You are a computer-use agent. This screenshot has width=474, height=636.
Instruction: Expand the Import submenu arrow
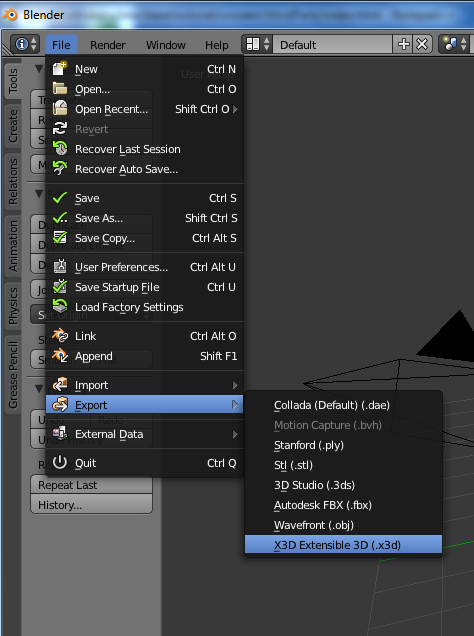tap(235, 385)
